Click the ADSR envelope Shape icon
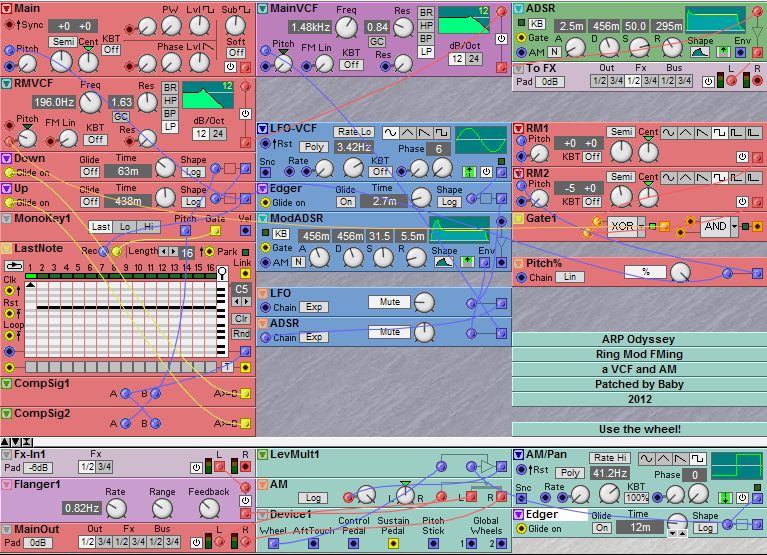This screenshot has width=767, height=555. point(702,50)
